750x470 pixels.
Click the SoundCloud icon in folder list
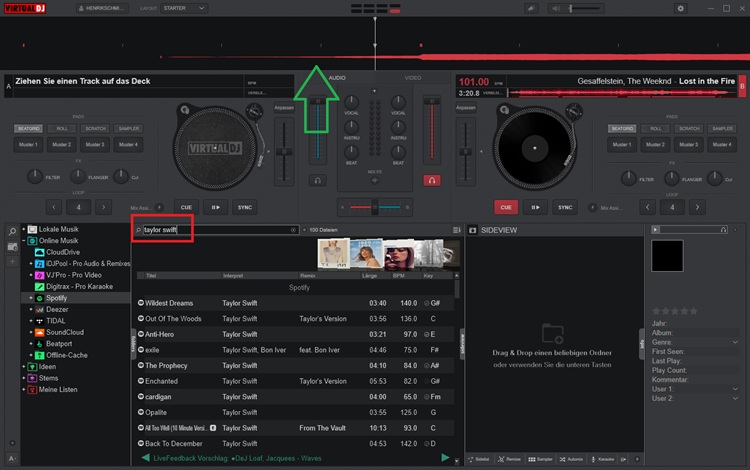40,332
